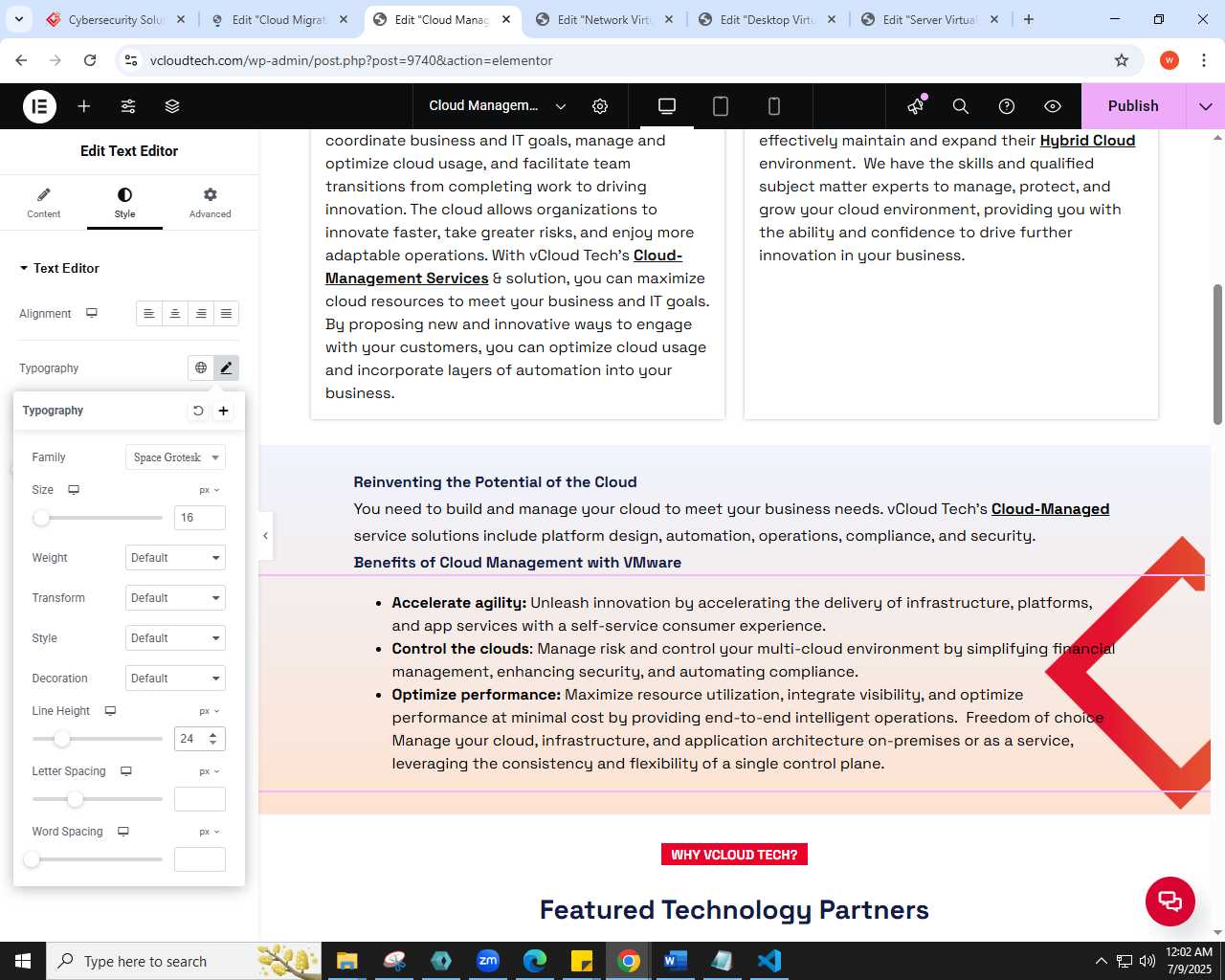Click the Size responsive device icon
This screenshot has width=1225, height=980.
74,489
